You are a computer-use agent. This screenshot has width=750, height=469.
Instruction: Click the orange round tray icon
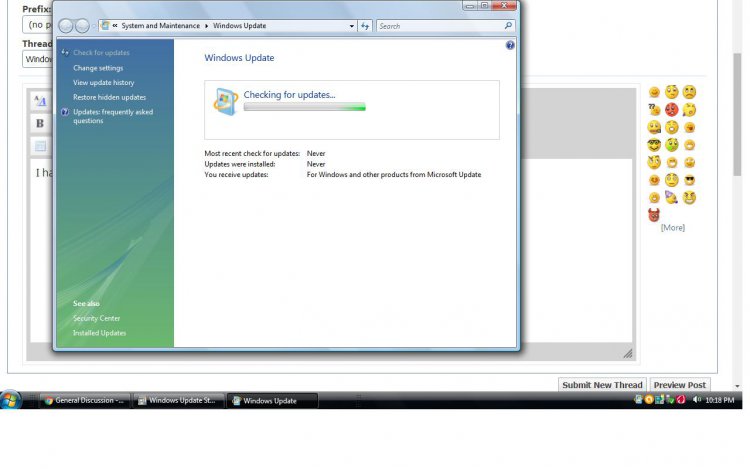click(649, 400)
